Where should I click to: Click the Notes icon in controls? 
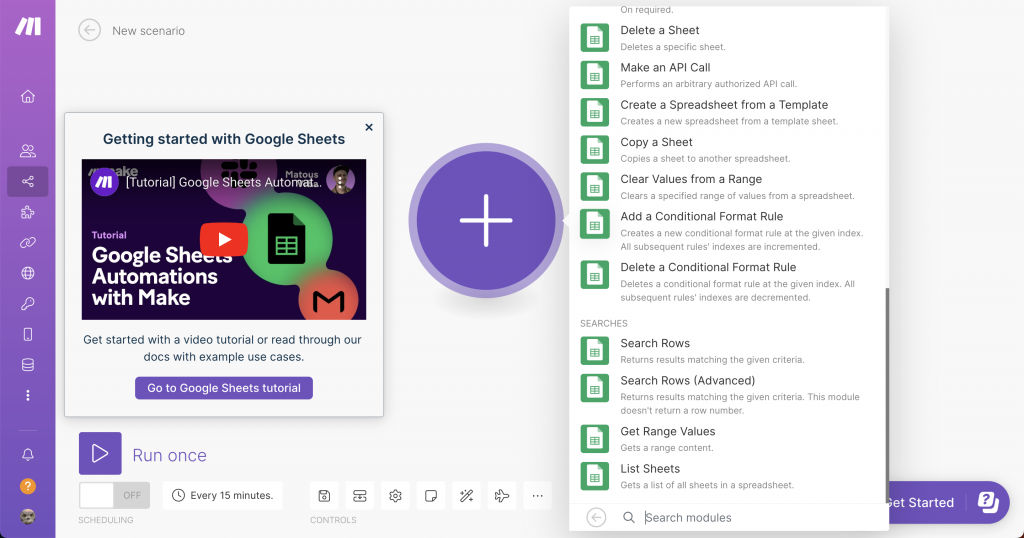[431, 496]
